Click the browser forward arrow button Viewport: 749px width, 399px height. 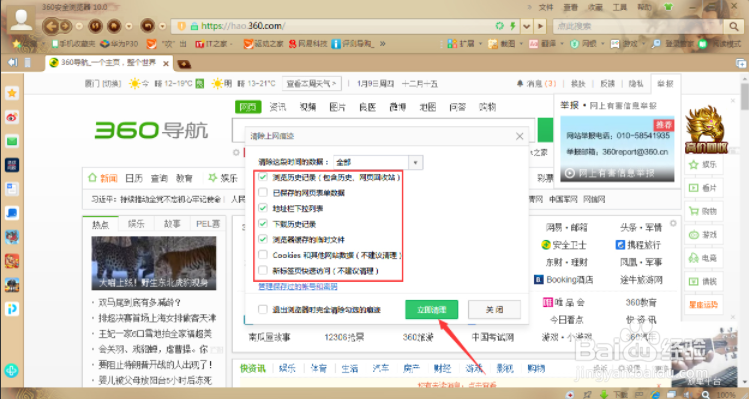coord(65,26)
